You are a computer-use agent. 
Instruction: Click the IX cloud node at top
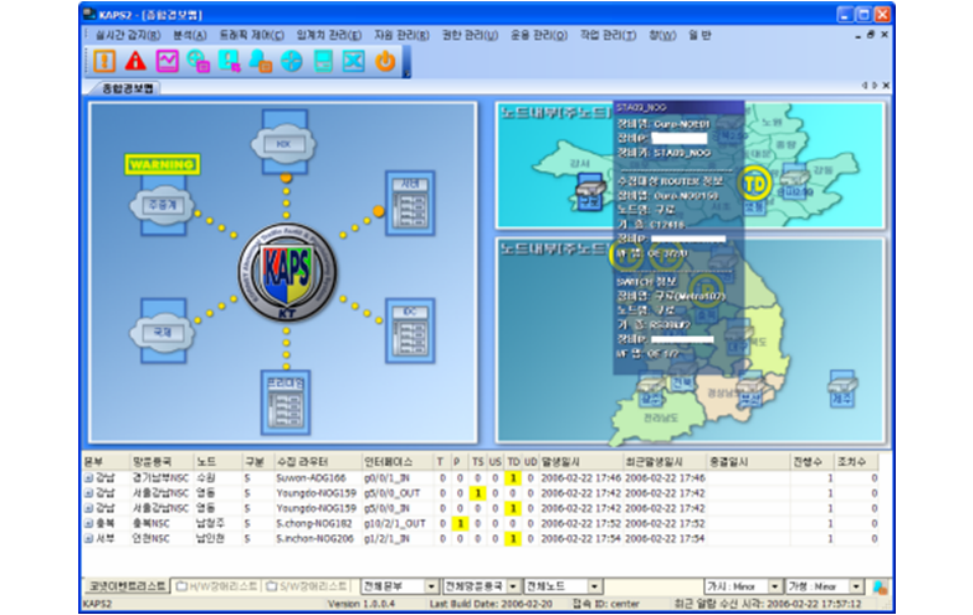click(x=284, y=141)
